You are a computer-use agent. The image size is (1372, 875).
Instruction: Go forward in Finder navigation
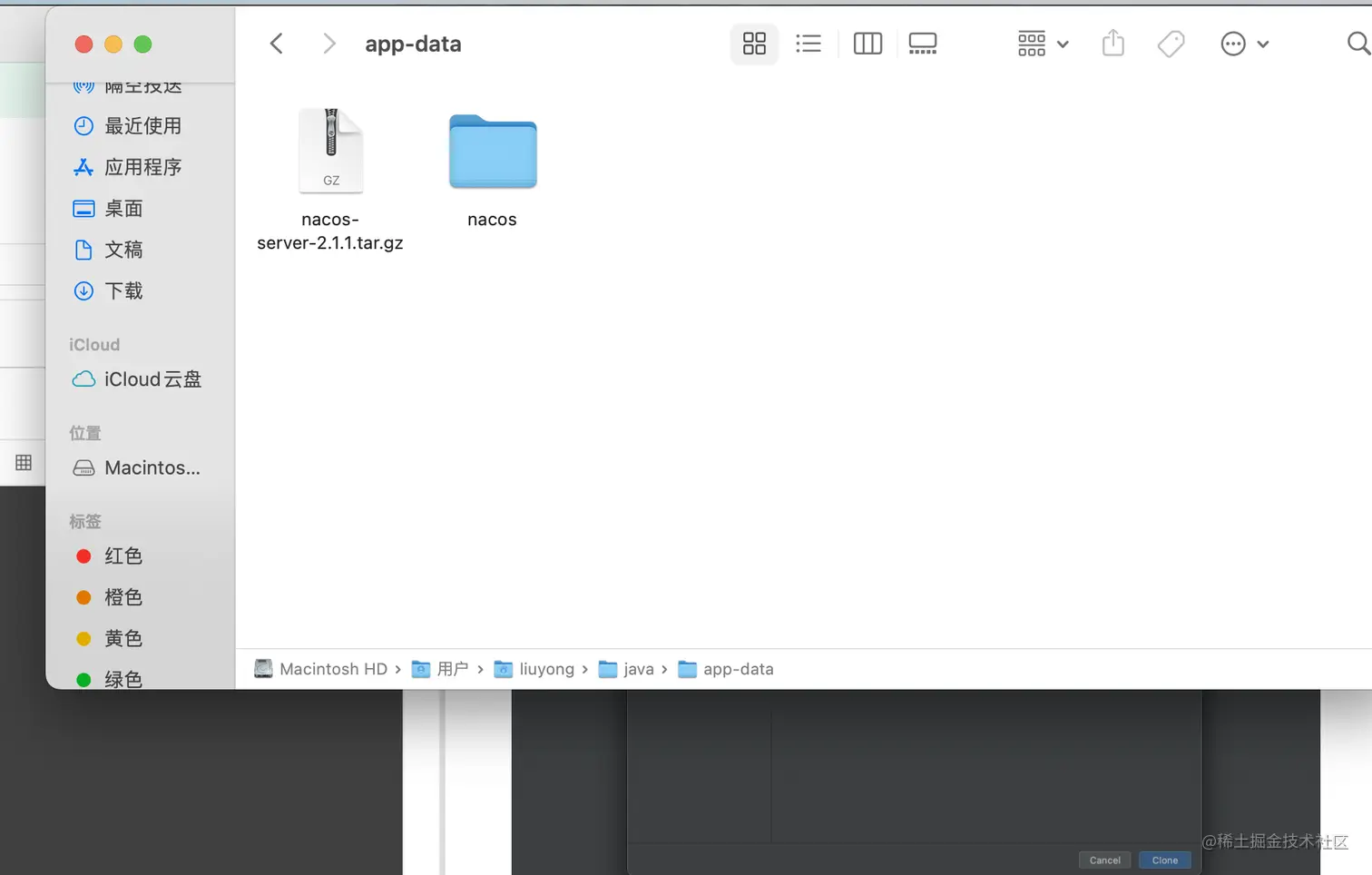pos(329,44)
